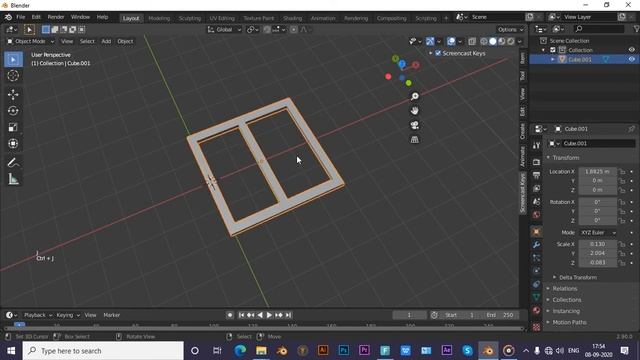Image resolution: width=640 pixels, height=360 pixels.
Task: Select the Cursor tool
Action: tap(13, 76)
